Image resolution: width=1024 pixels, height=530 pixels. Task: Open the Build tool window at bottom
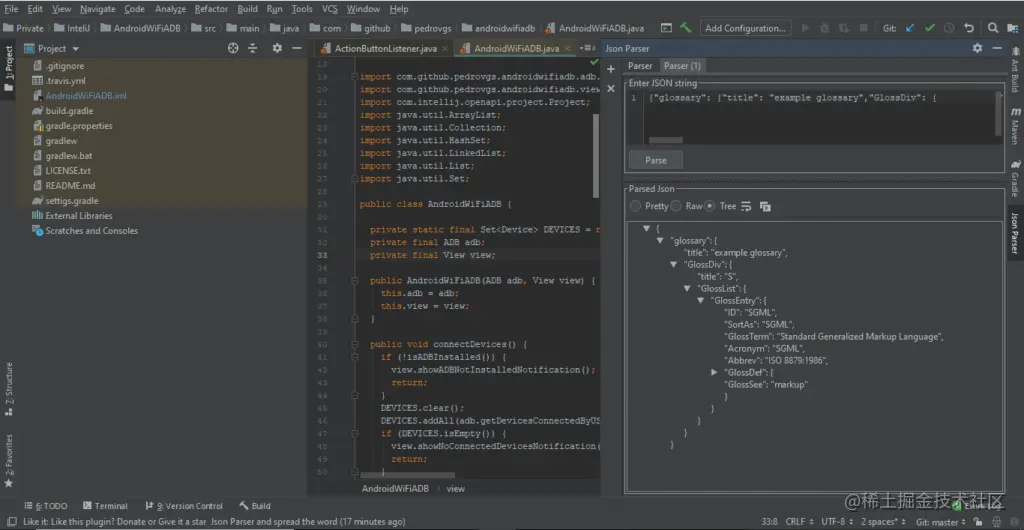pos(255,506)
